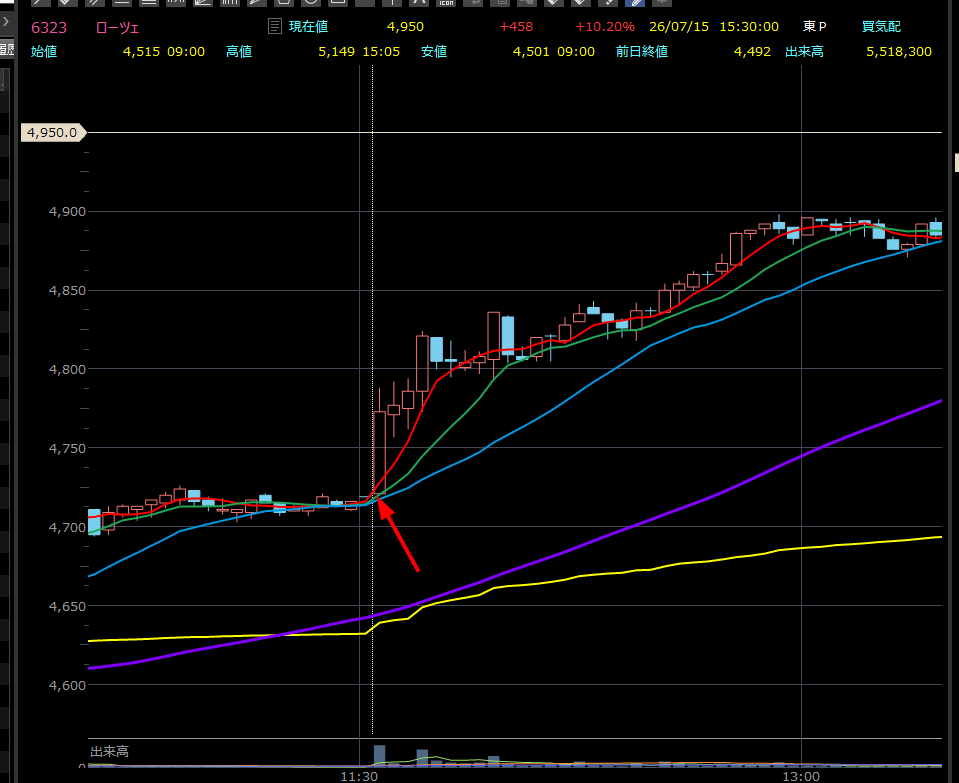
Task: Click the high price 5,149
Action: point(336,51)
